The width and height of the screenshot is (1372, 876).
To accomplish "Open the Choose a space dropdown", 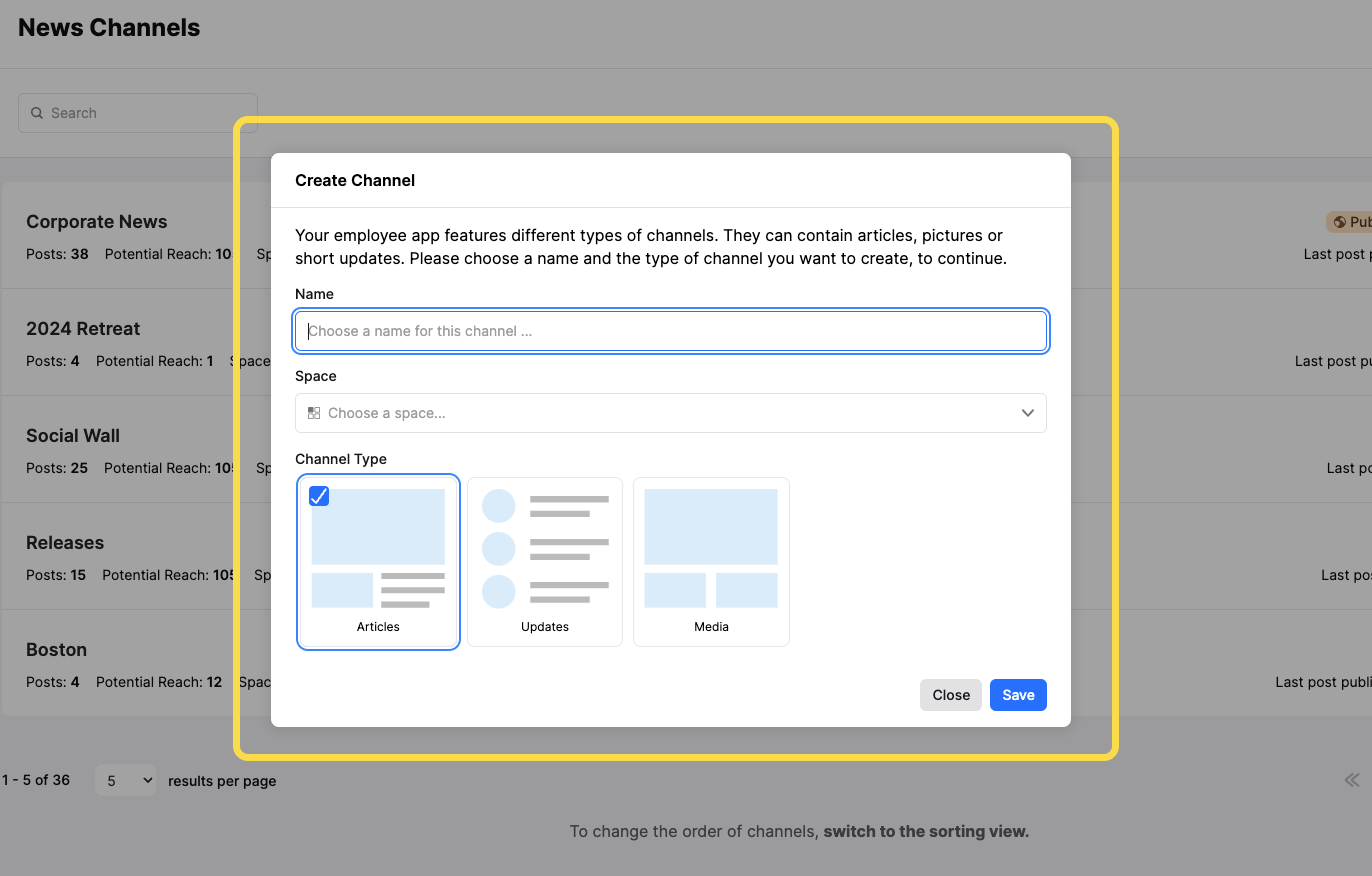I will (671, 413).
